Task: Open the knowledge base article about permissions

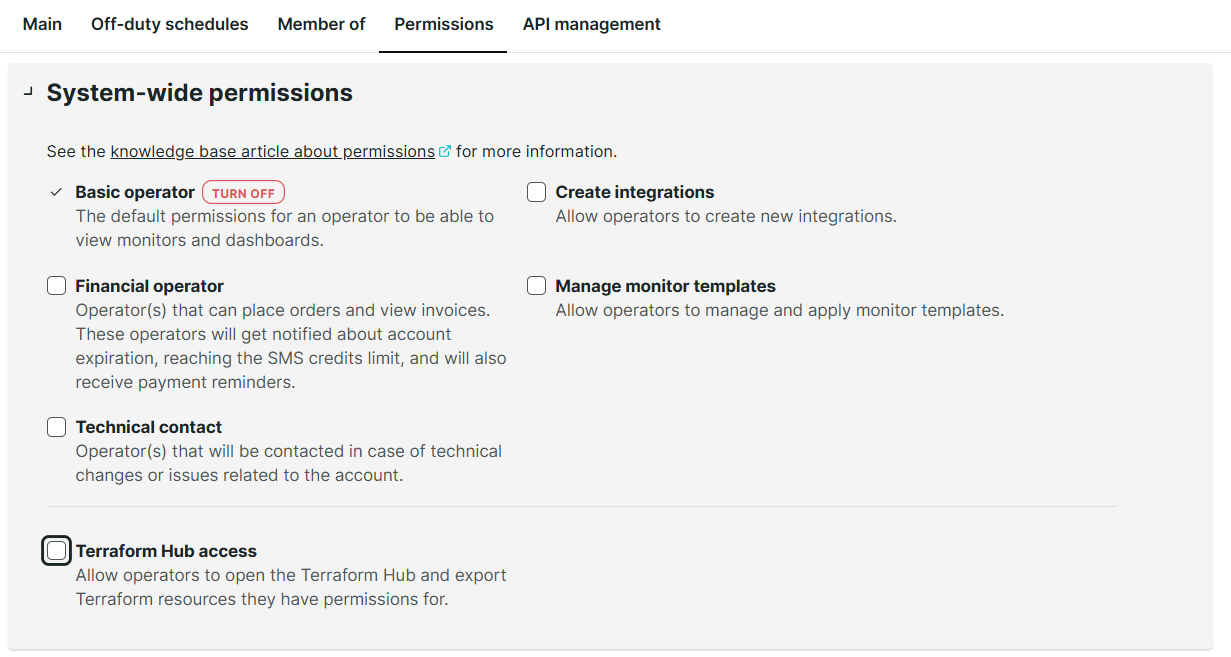Action: click(272, 152)
